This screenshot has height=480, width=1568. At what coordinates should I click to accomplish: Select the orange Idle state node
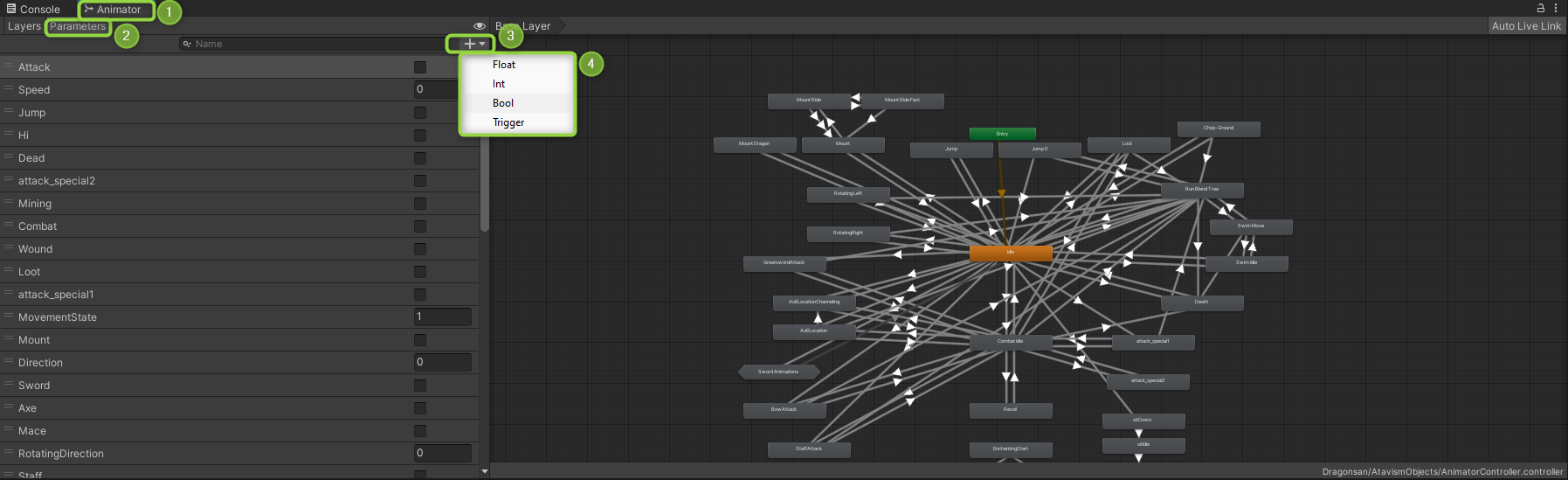[x=1011, y=253]
